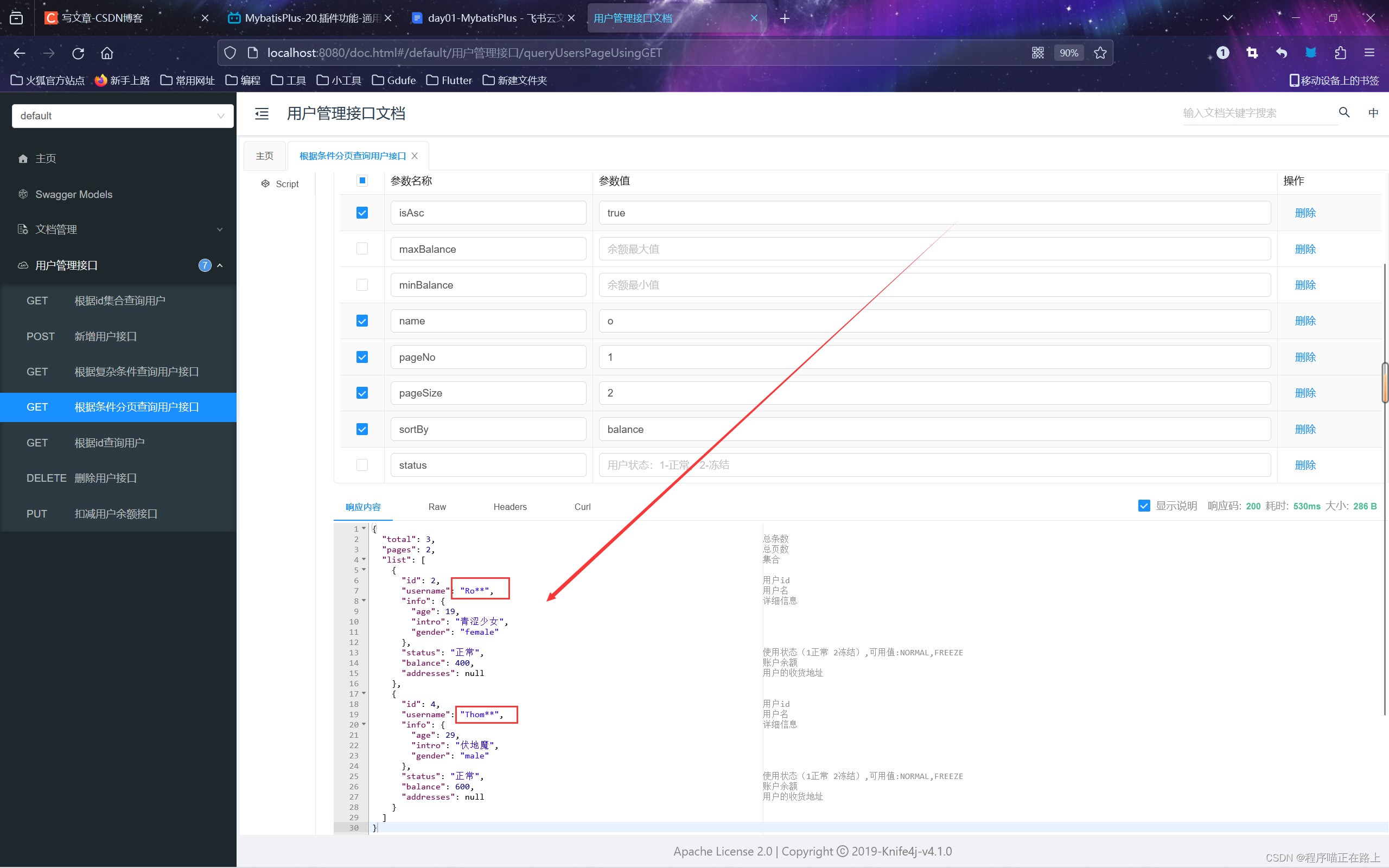Collapse the sidebar menu fold icon
This screenshot has height=868, width=1389.
262,114
